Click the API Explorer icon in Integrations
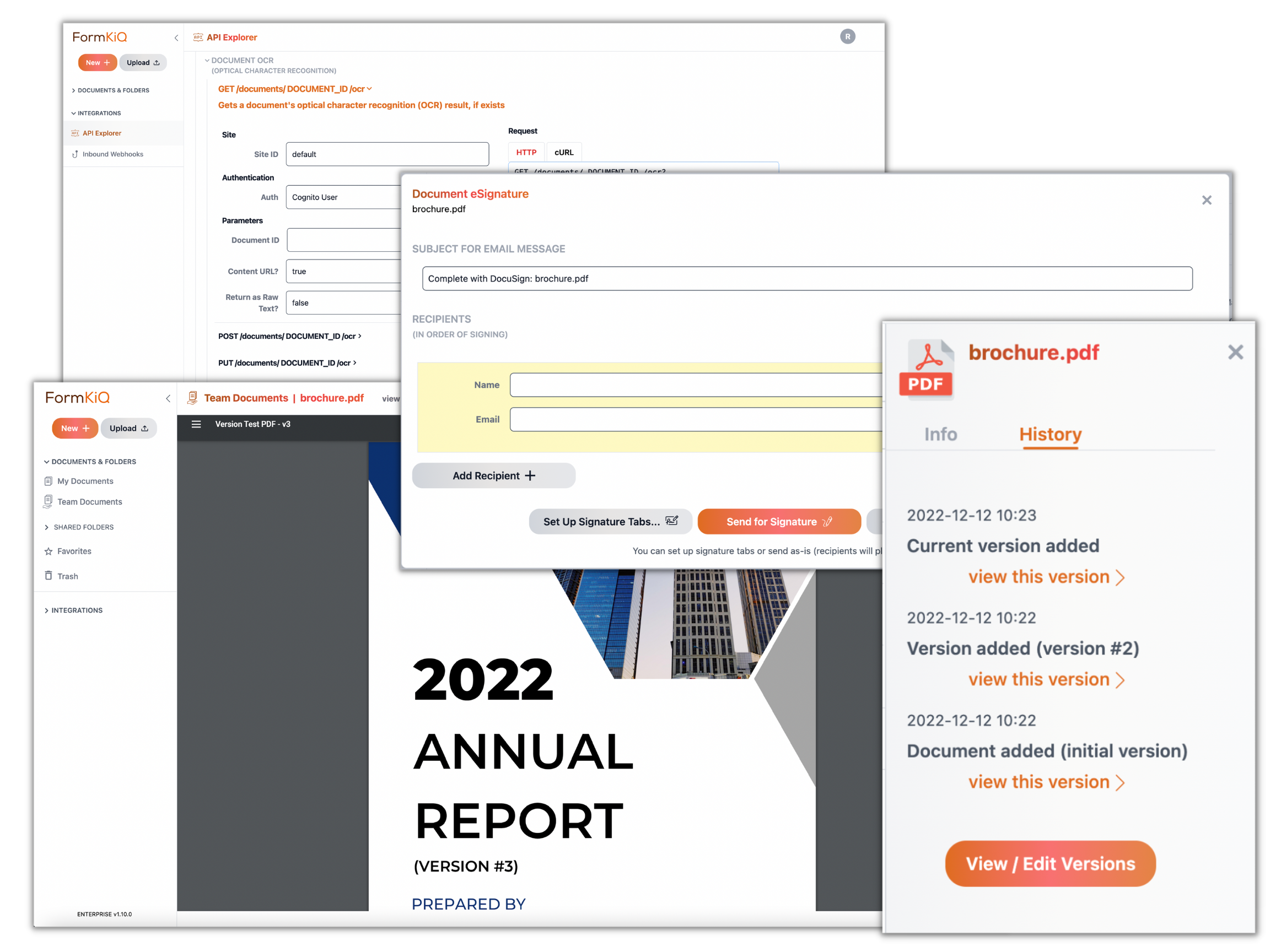This screenshot has width=1270, height=952. 80,133
